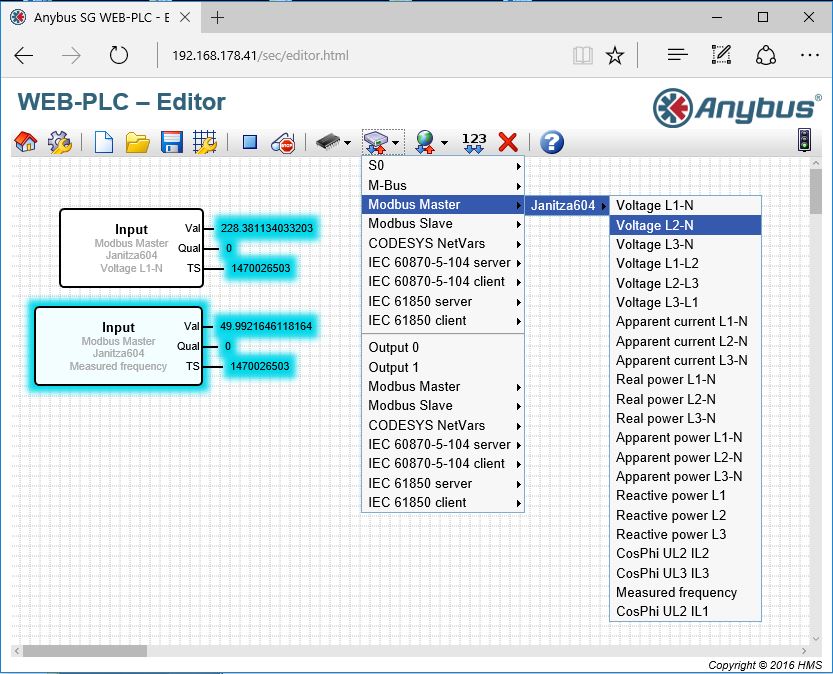Click the blue square toolbar icon
This screenshot has height=674, width=833.
click(x=250, y=142)
